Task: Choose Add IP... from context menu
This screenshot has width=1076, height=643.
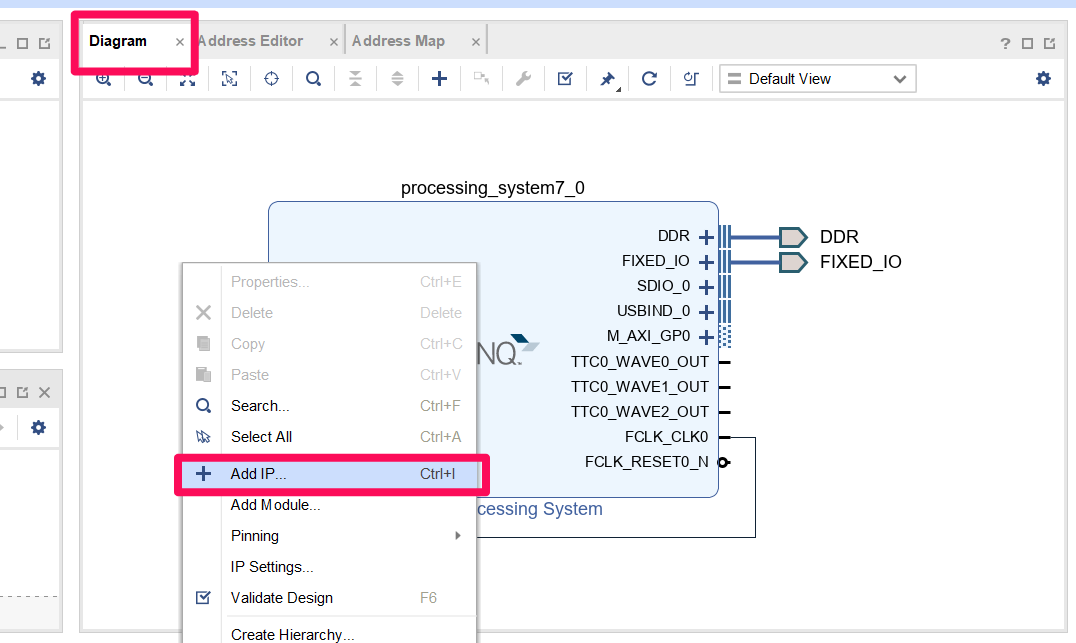Action: coord(330,474)
